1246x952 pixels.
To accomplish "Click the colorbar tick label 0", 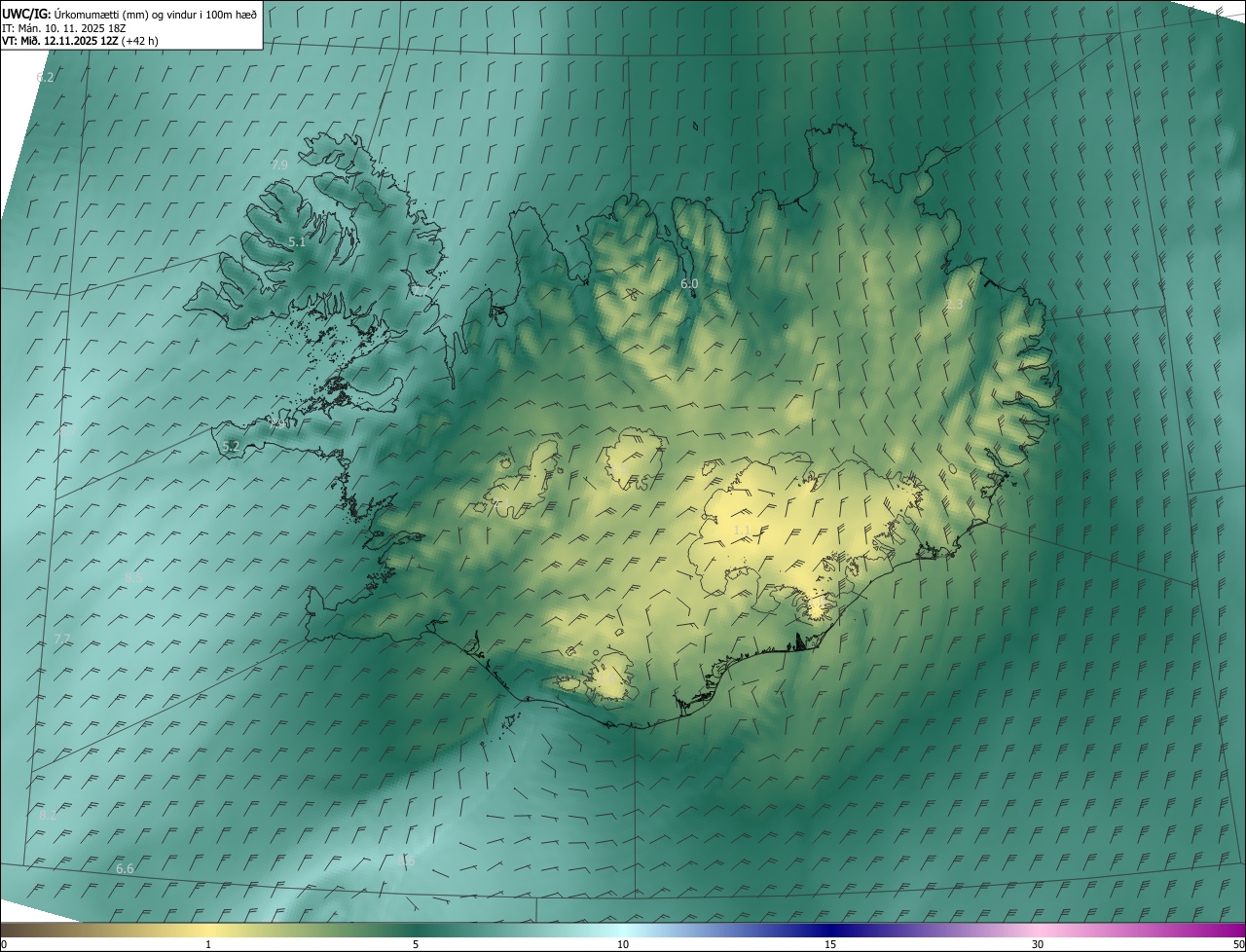I will (4, 944).
